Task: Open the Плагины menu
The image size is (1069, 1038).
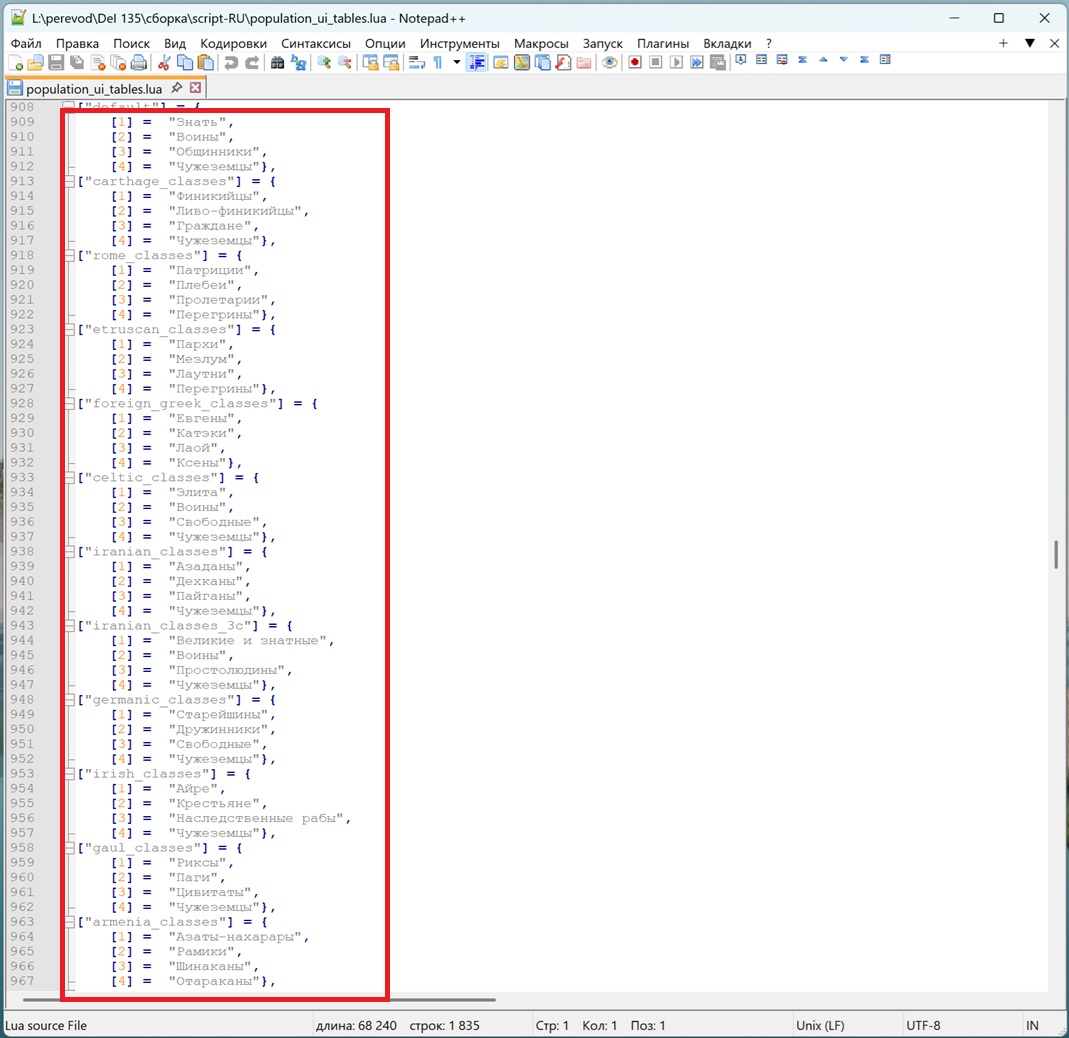Action: 663,43
